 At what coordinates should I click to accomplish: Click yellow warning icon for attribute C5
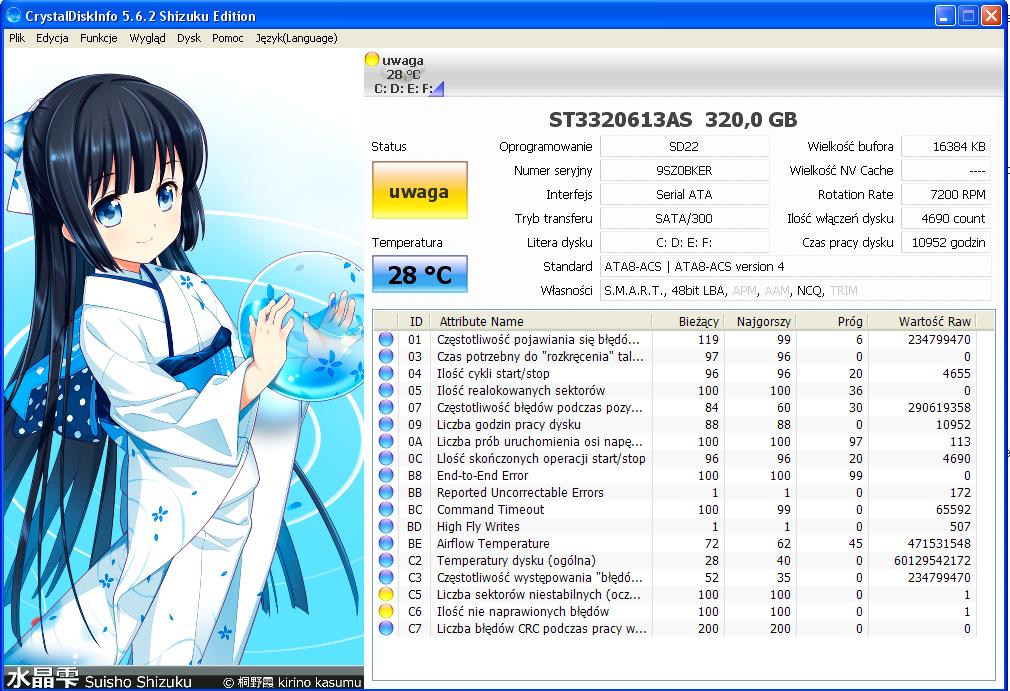tap(386, 594)
